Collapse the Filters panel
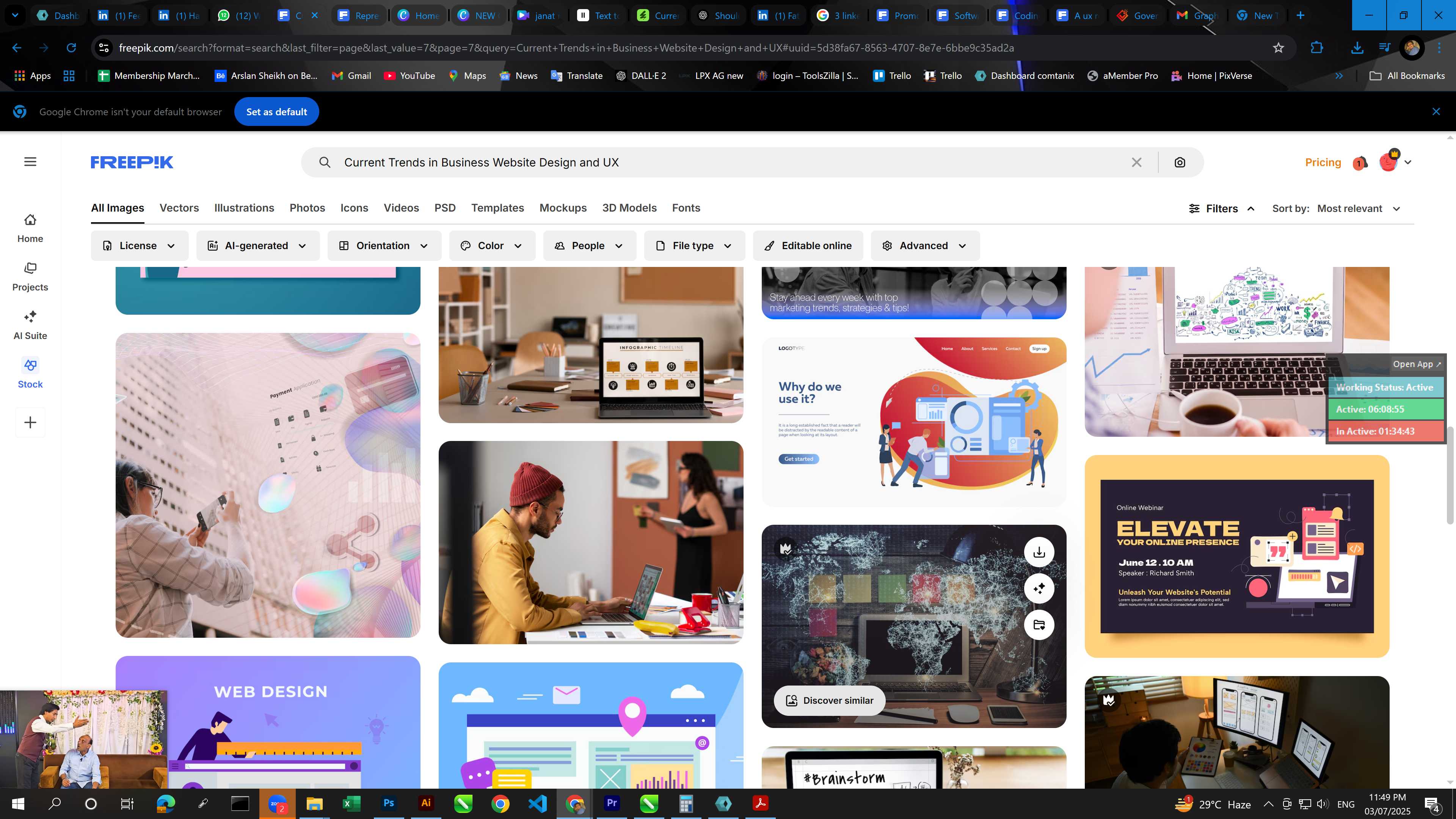Screen dimensions: 1456x819 coord(1222,209)
